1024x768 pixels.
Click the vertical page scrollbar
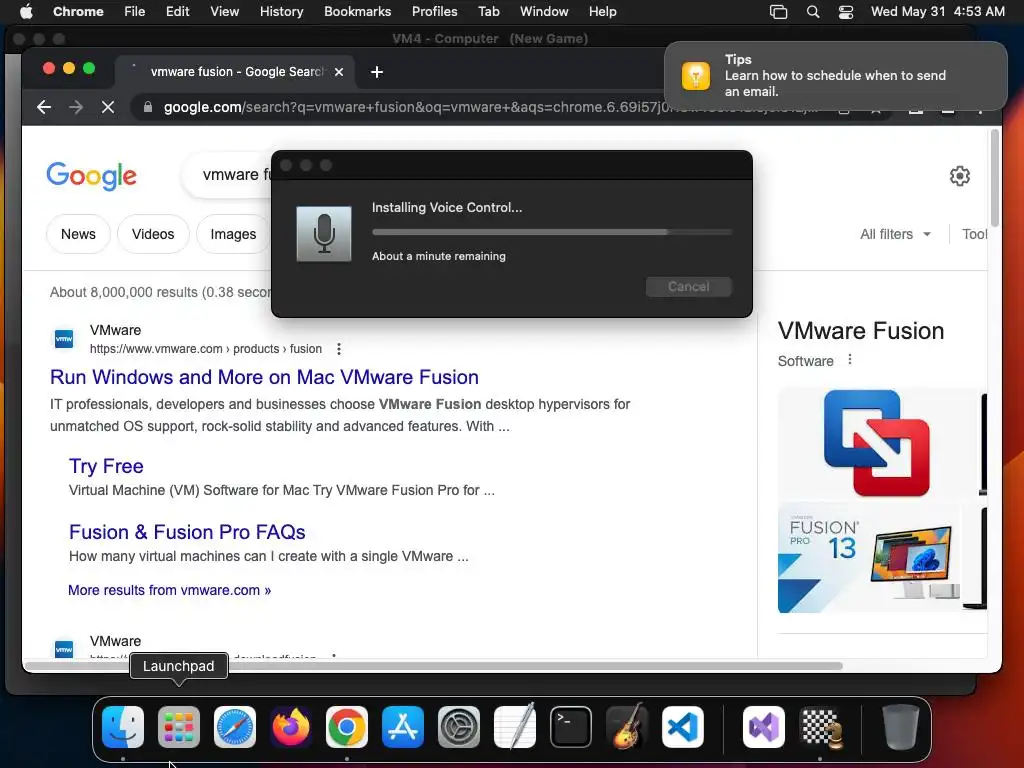coord(995,178)
